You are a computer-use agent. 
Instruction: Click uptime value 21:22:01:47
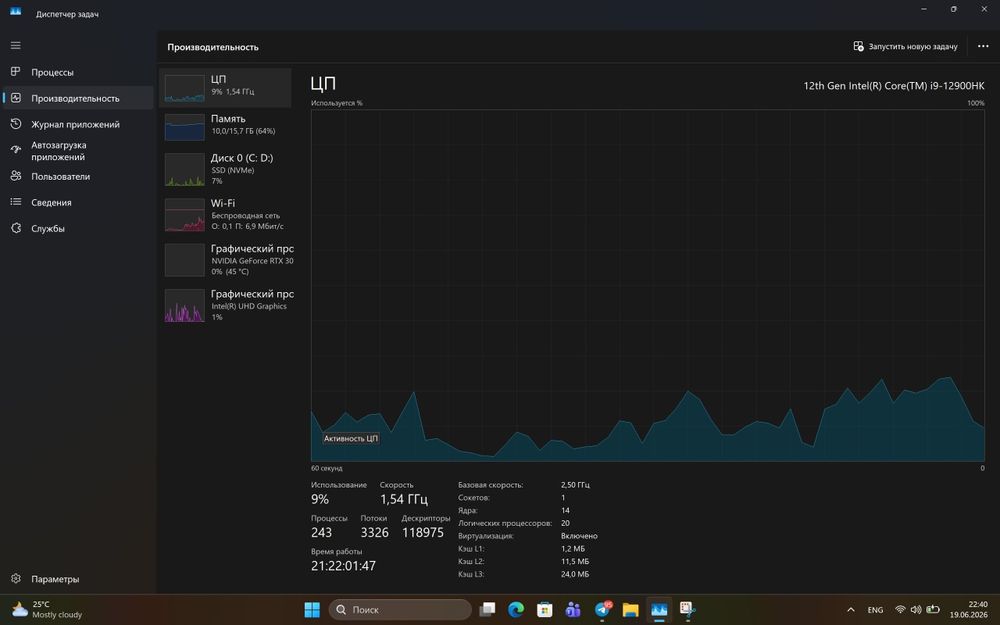pos(343,566)
